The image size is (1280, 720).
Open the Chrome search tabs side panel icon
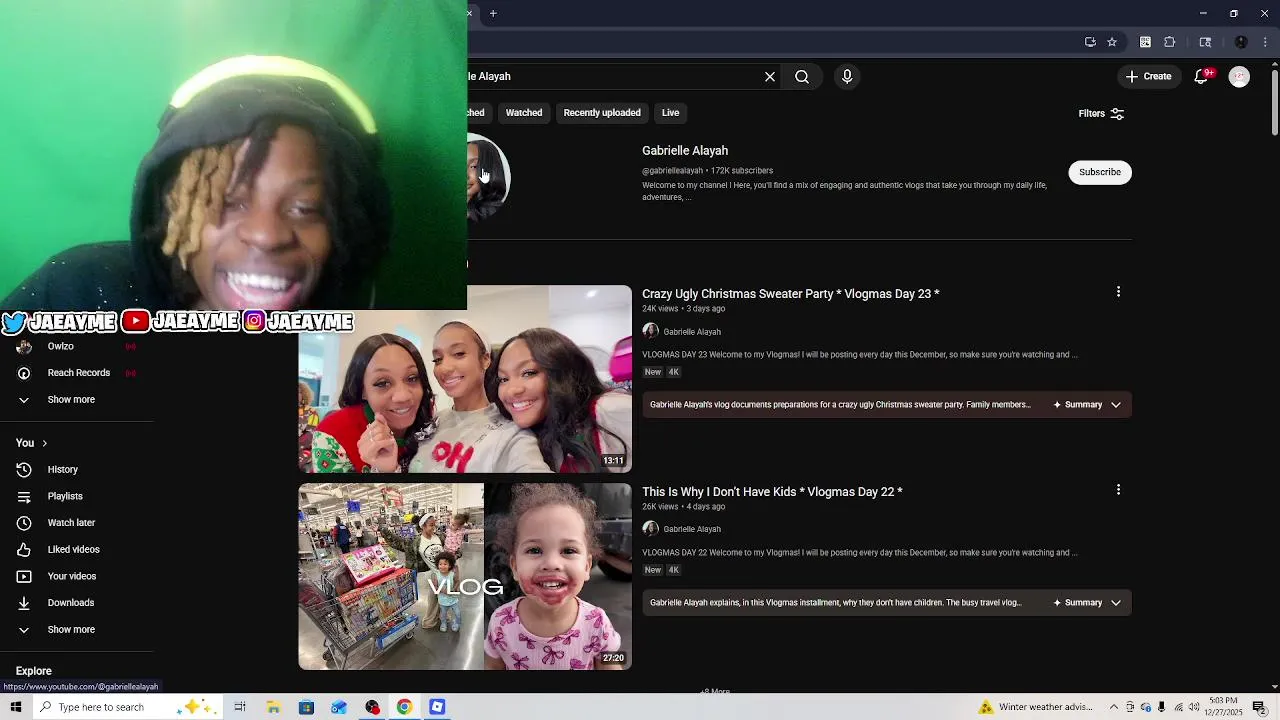point(1205,42)
